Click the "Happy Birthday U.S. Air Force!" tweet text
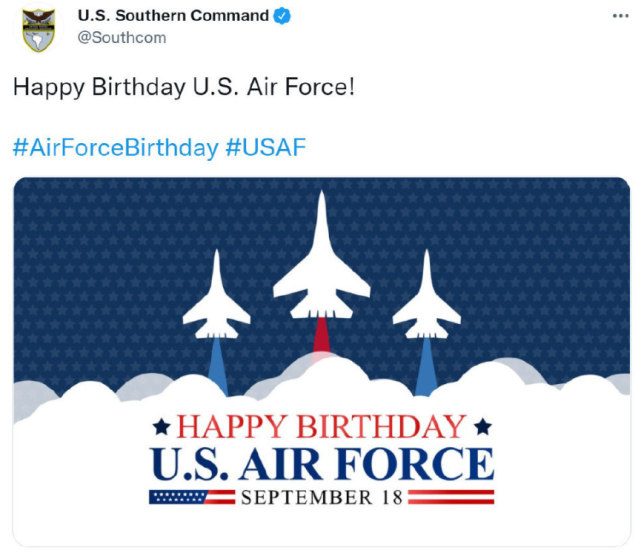This screenshot has height=556, width=641. (183, 87)
